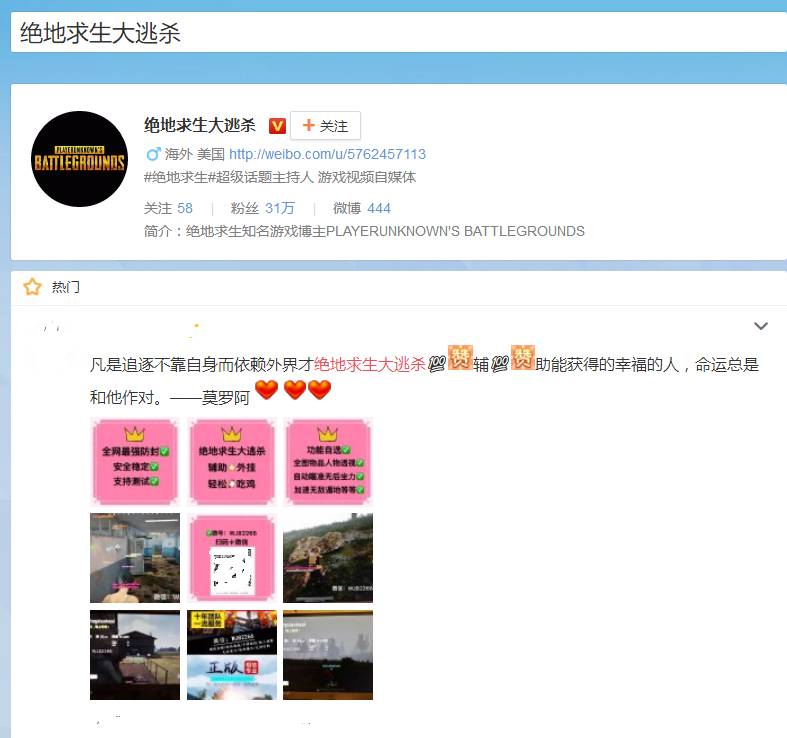The image size is (787, 738).
Task: Open the pink QR code thumbnail
Action: [231, 558]
